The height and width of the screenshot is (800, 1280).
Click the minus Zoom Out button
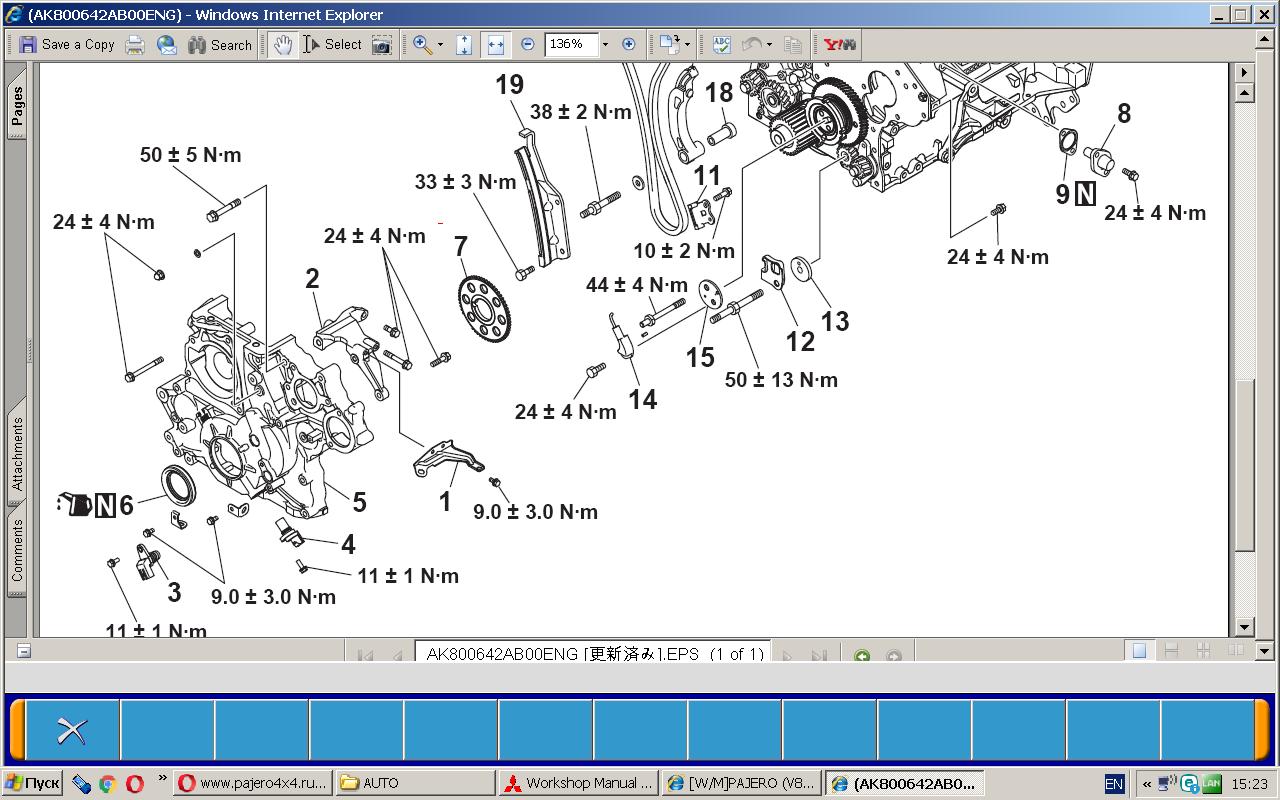528,45
